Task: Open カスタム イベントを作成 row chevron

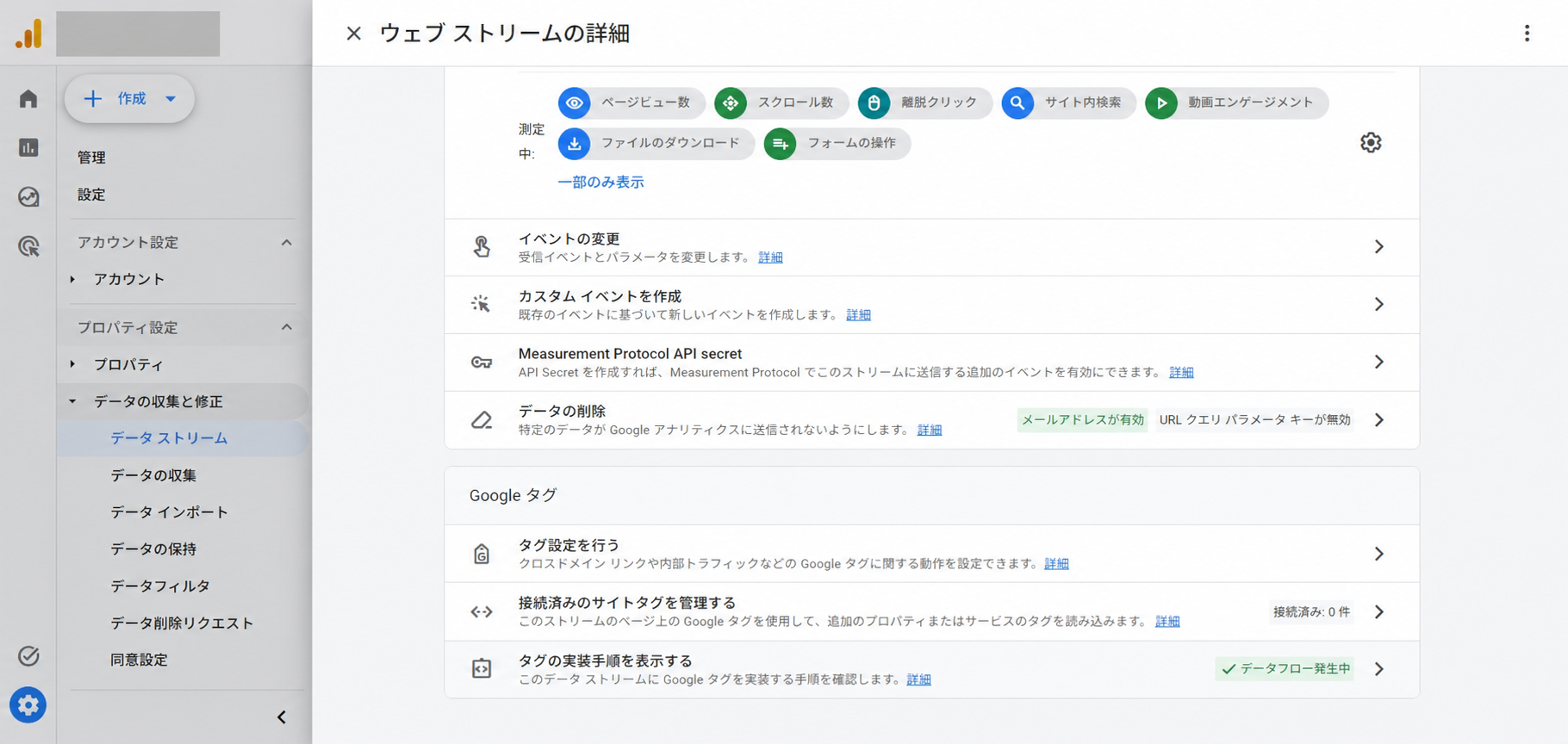Action: tap(1378, 304)
